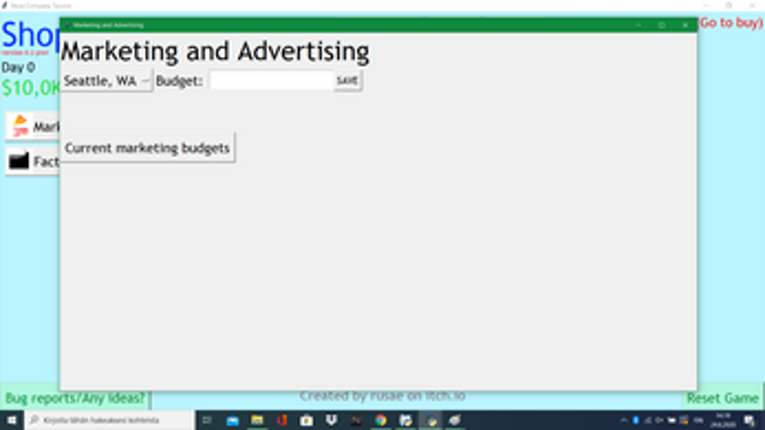Click the red (Go to buy) text
The image size is (765, 430).
[731, 22]
